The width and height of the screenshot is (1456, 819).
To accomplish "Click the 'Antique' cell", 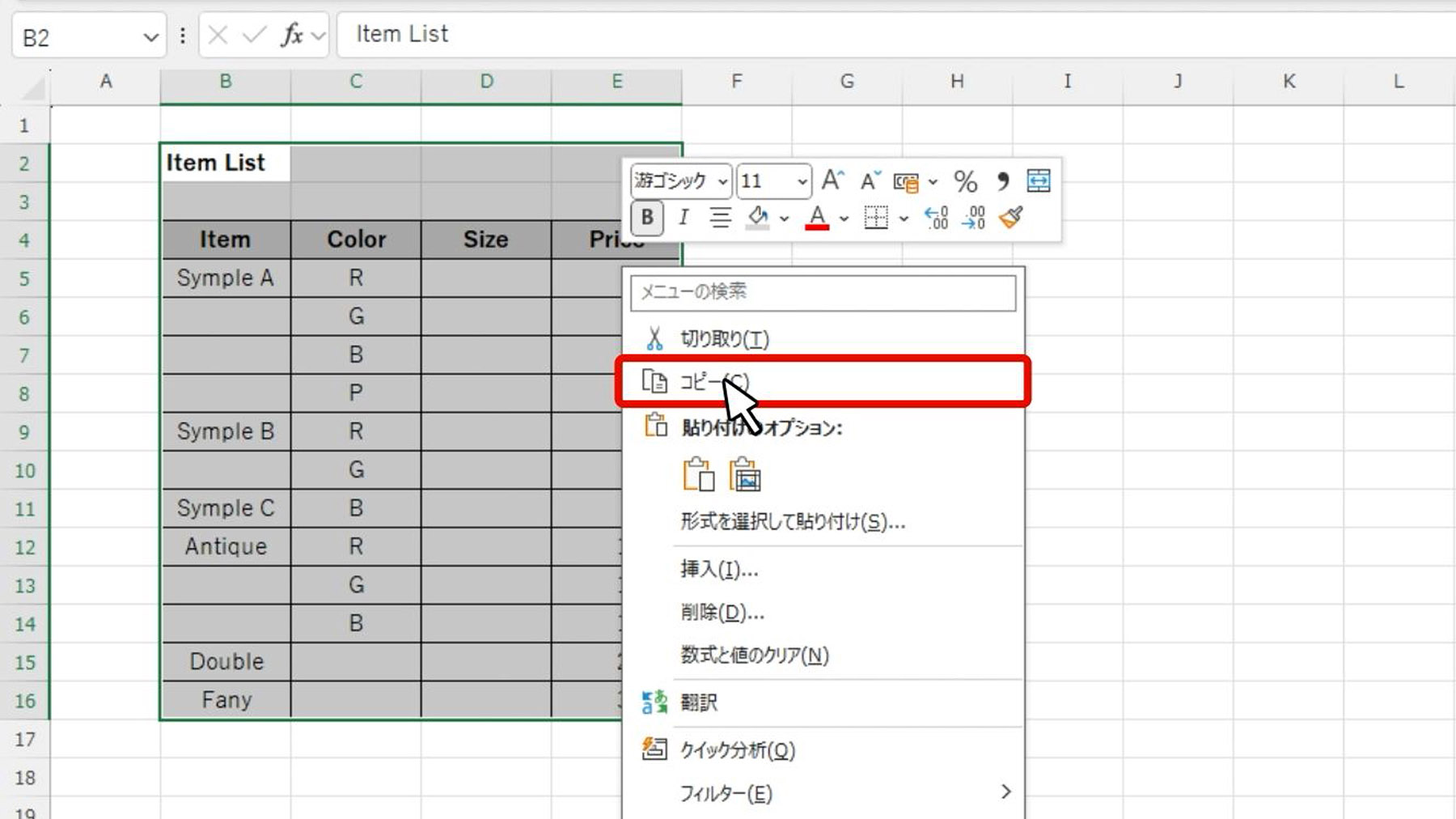I will pos(226,546).
